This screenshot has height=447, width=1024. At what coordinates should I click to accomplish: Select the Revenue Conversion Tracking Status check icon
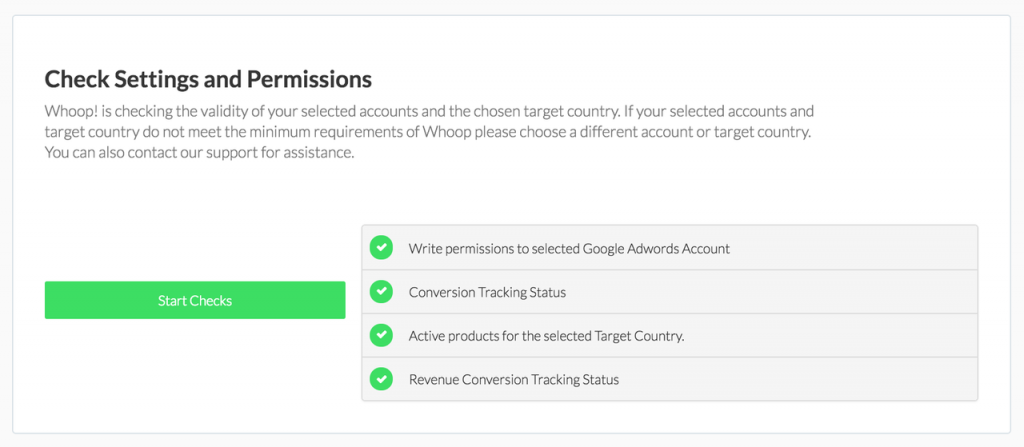[381, 379]
